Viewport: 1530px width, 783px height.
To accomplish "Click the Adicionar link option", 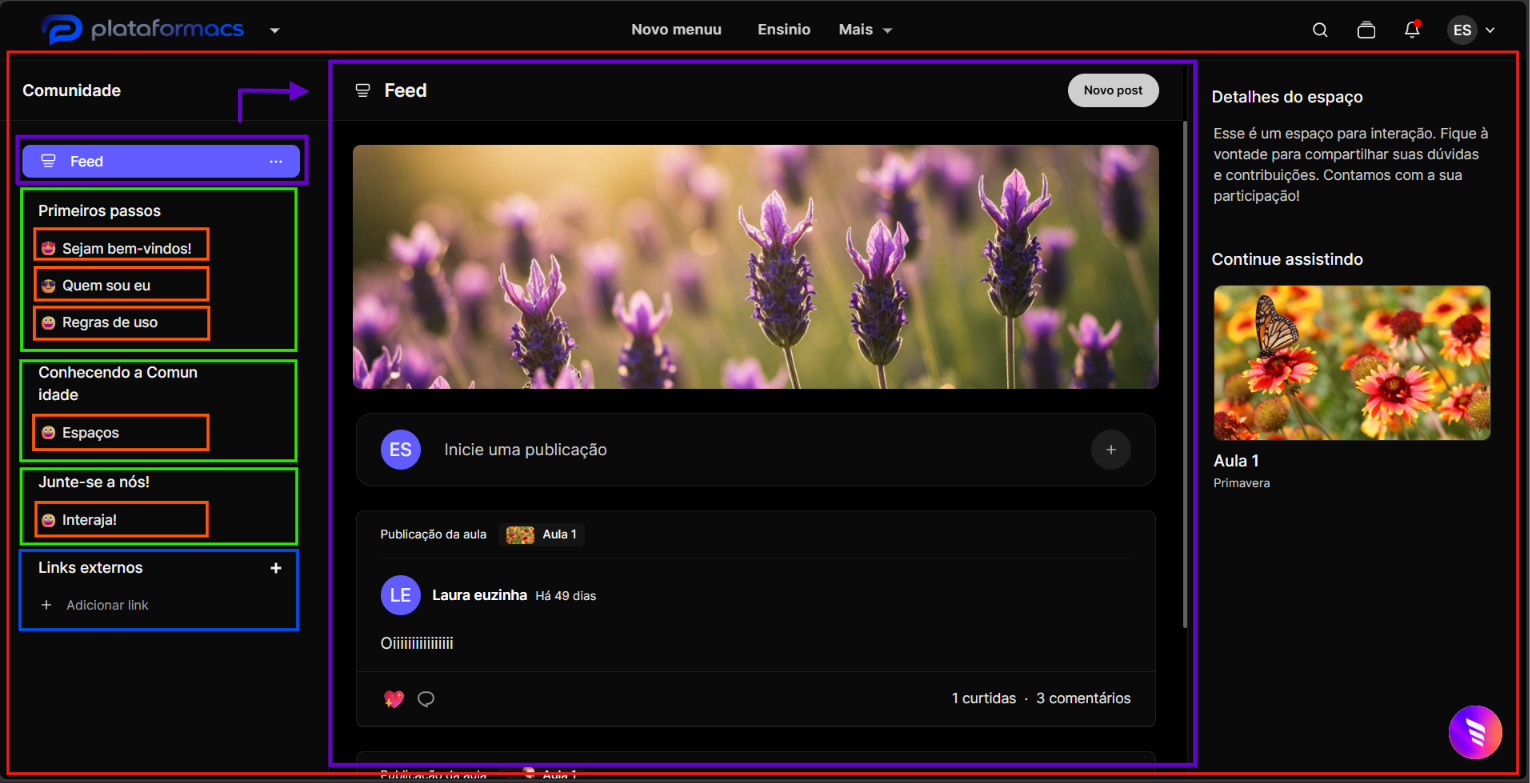I will point(94,605).
